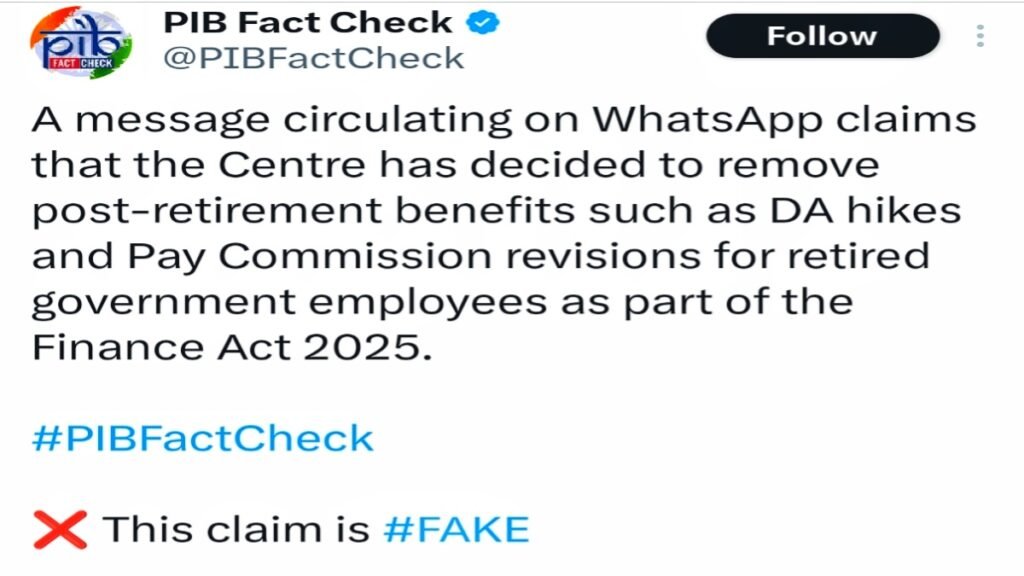Image resolution: width=1024 pixels, height=576 pixels.
Task: Open the three-dot more options menu
Action: pos(980,36)
